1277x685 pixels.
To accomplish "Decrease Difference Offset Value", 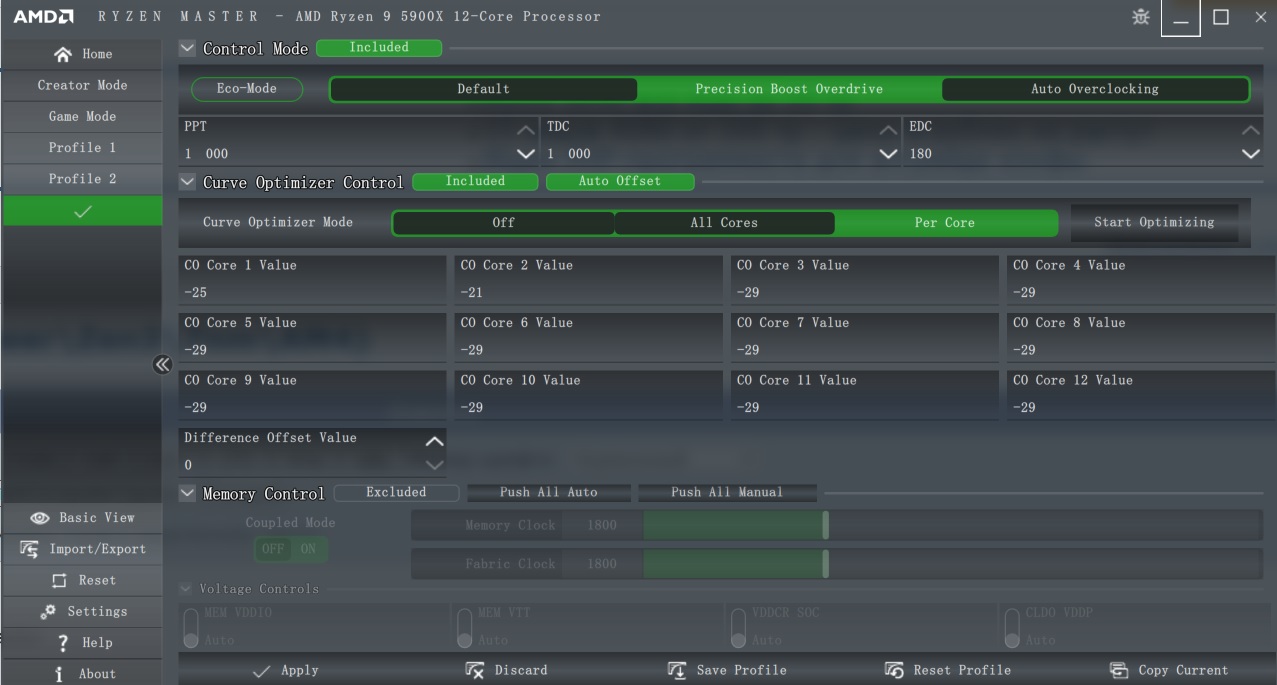I will 434,465.
